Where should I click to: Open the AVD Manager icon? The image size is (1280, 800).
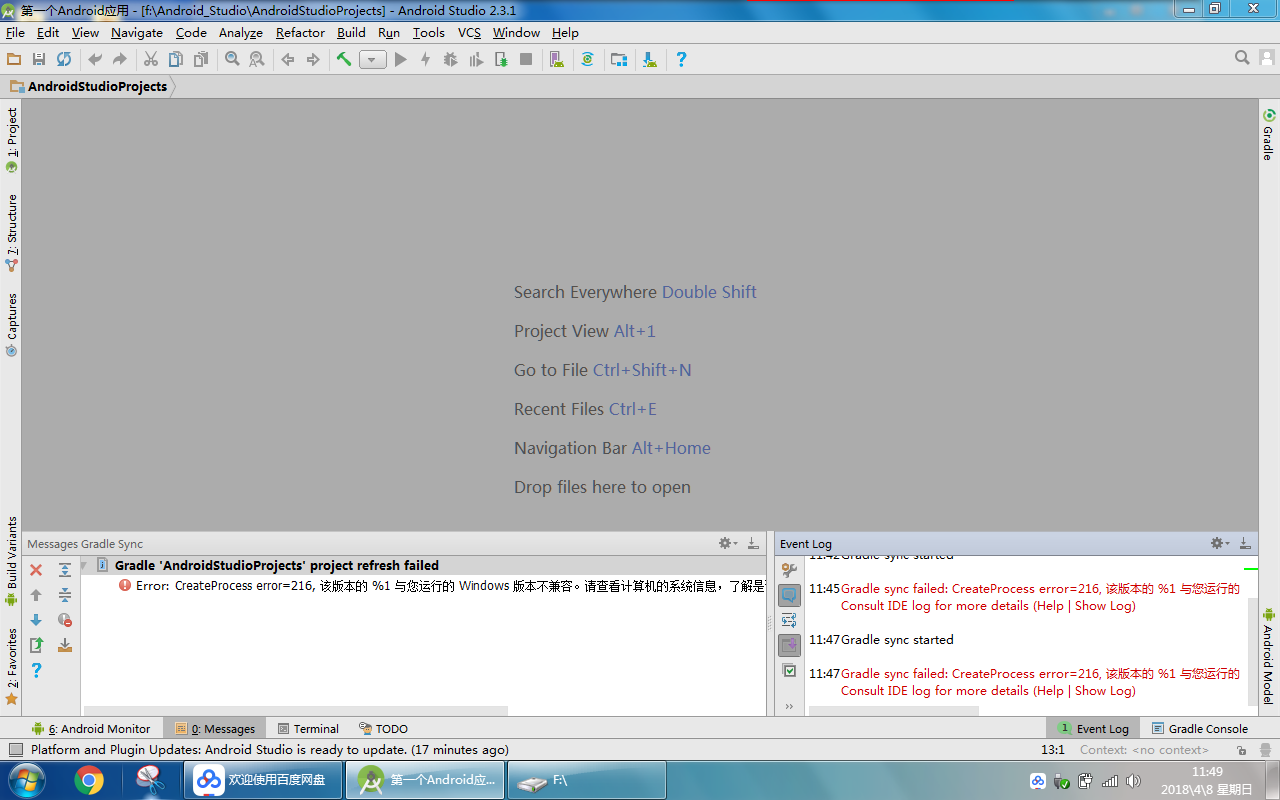(557, 60)
